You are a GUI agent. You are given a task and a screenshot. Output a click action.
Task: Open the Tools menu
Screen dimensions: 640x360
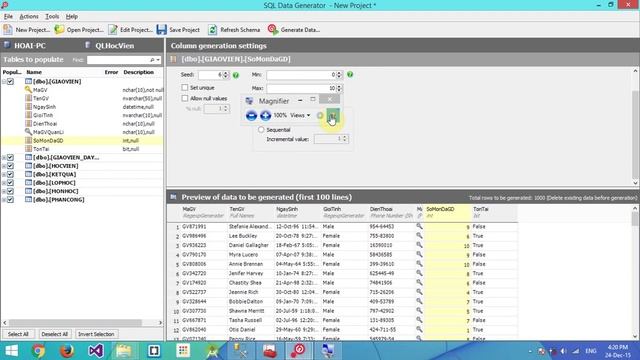click(52, 16)
